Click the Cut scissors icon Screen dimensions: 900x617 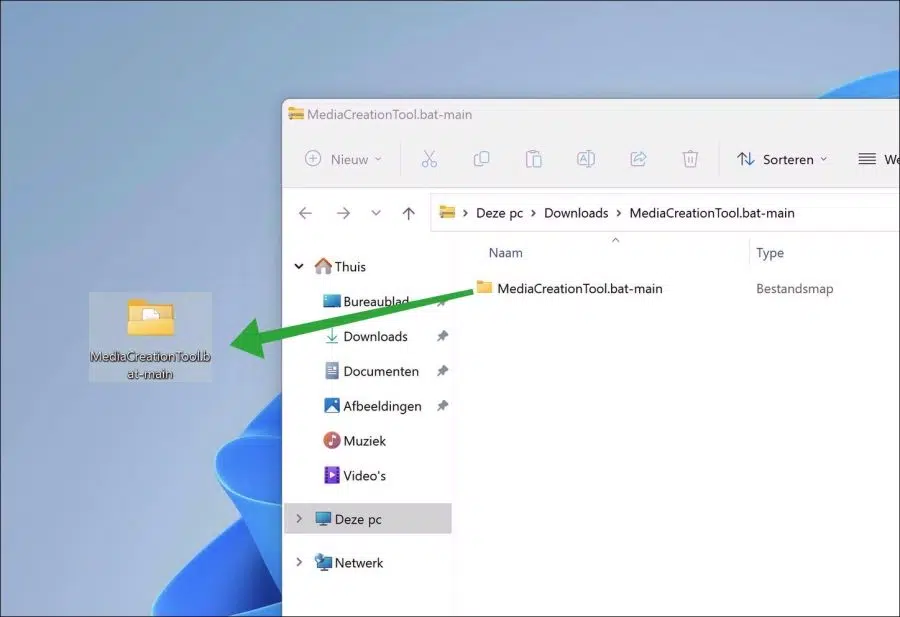click(429, 159)
